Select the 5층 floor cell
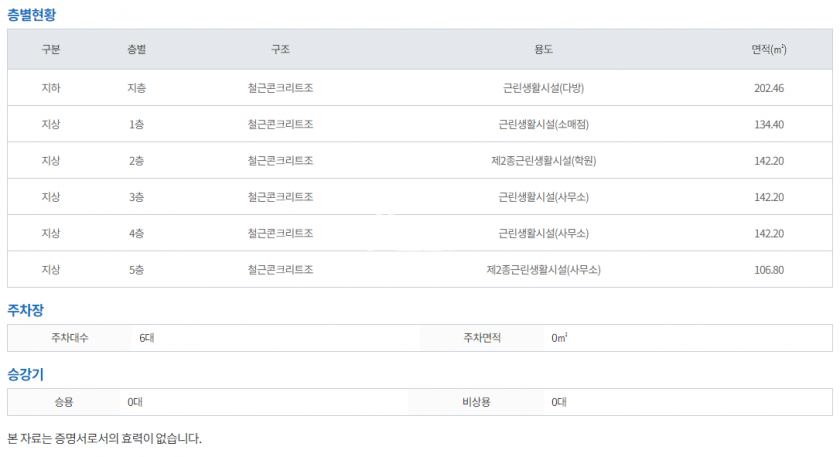 [137, 270]
